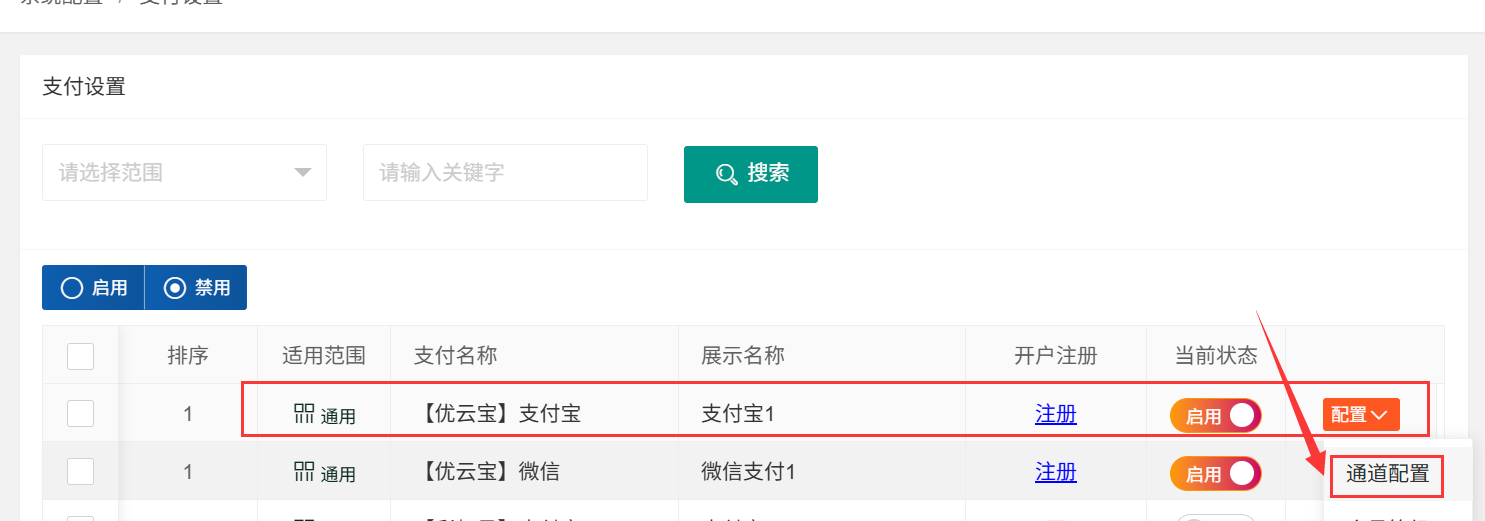1485x521 pixels.
Task: Check the select-all checkbox in table header
Action: click(80, 356)
